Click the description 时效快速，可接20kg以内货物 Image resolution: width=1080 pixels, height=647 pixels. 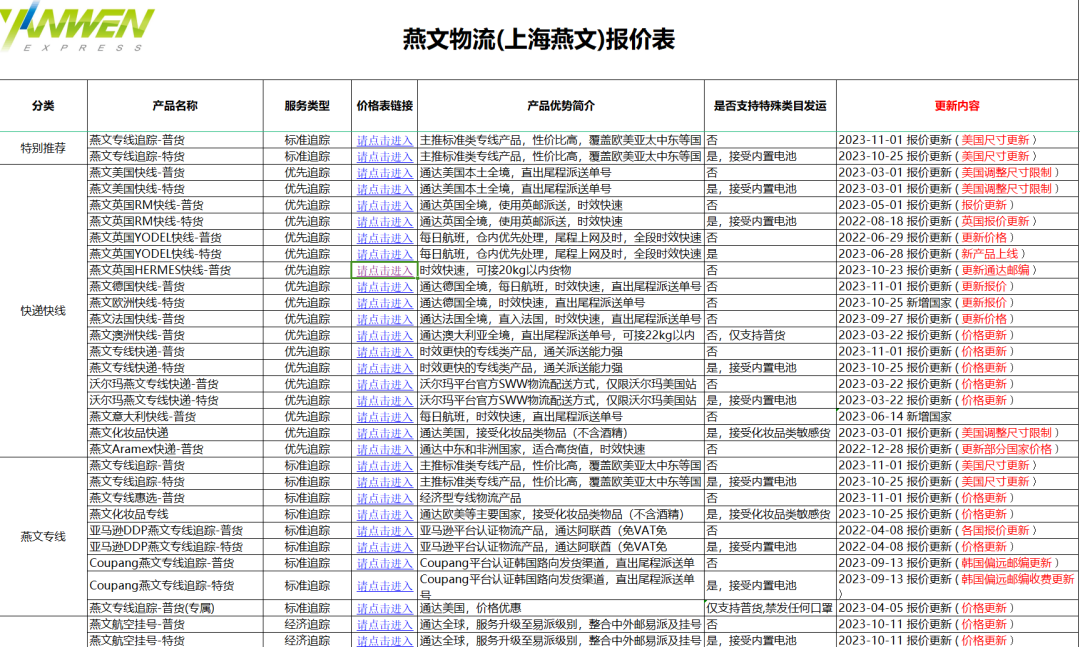(x=495, y=270)
